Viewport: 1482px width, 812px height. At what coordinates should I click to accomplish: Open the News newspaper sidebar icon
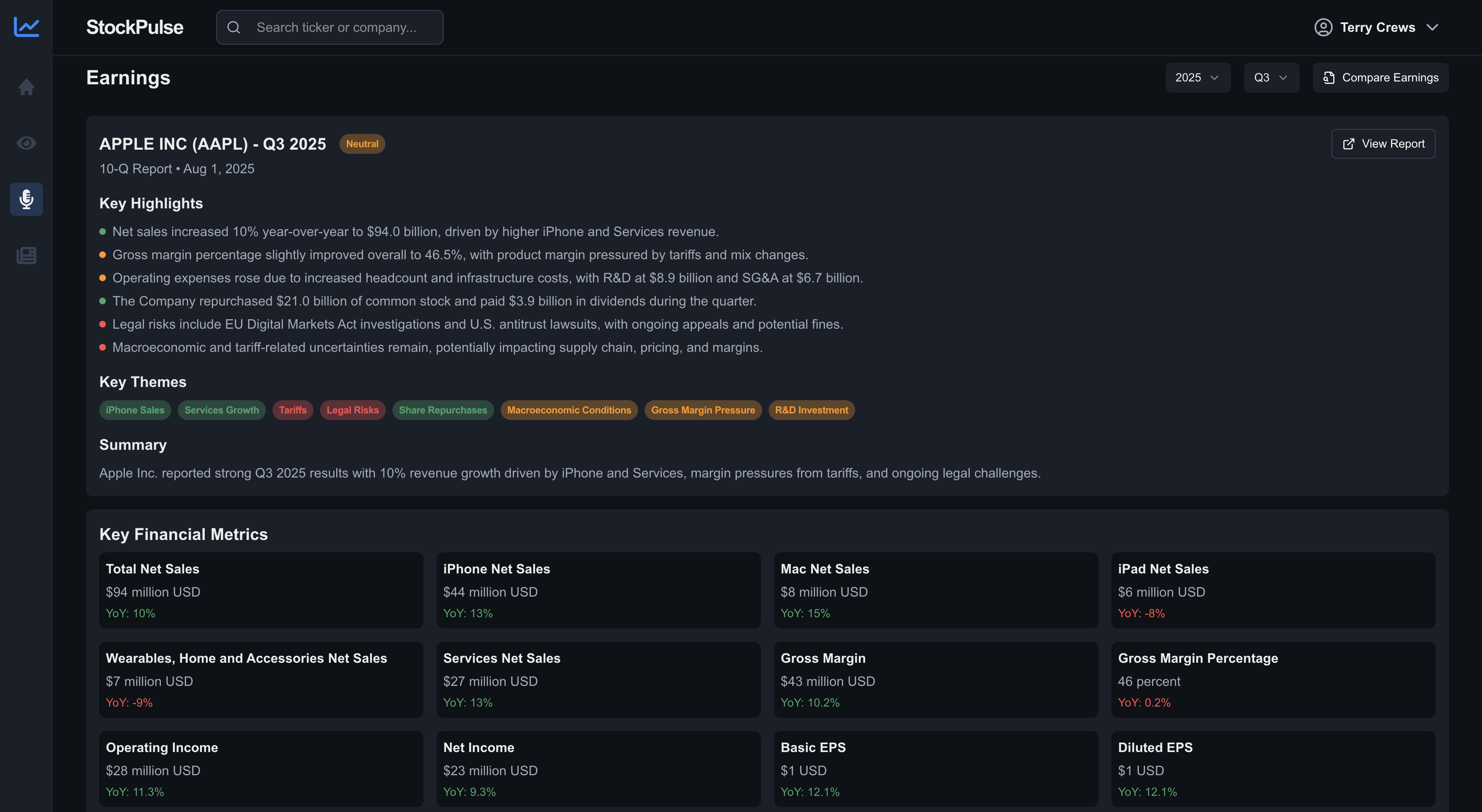[x=26, y=256]
